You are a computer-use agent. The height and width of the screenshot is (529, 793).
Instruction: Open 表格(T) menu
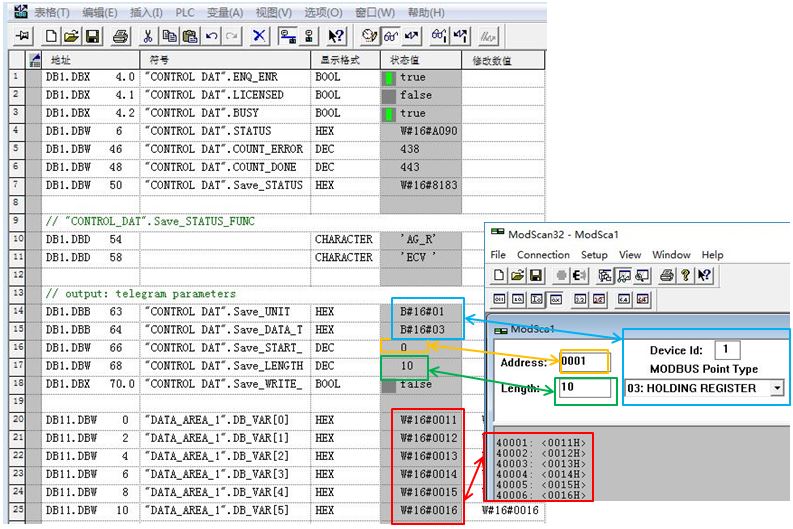tap(52, 12)
